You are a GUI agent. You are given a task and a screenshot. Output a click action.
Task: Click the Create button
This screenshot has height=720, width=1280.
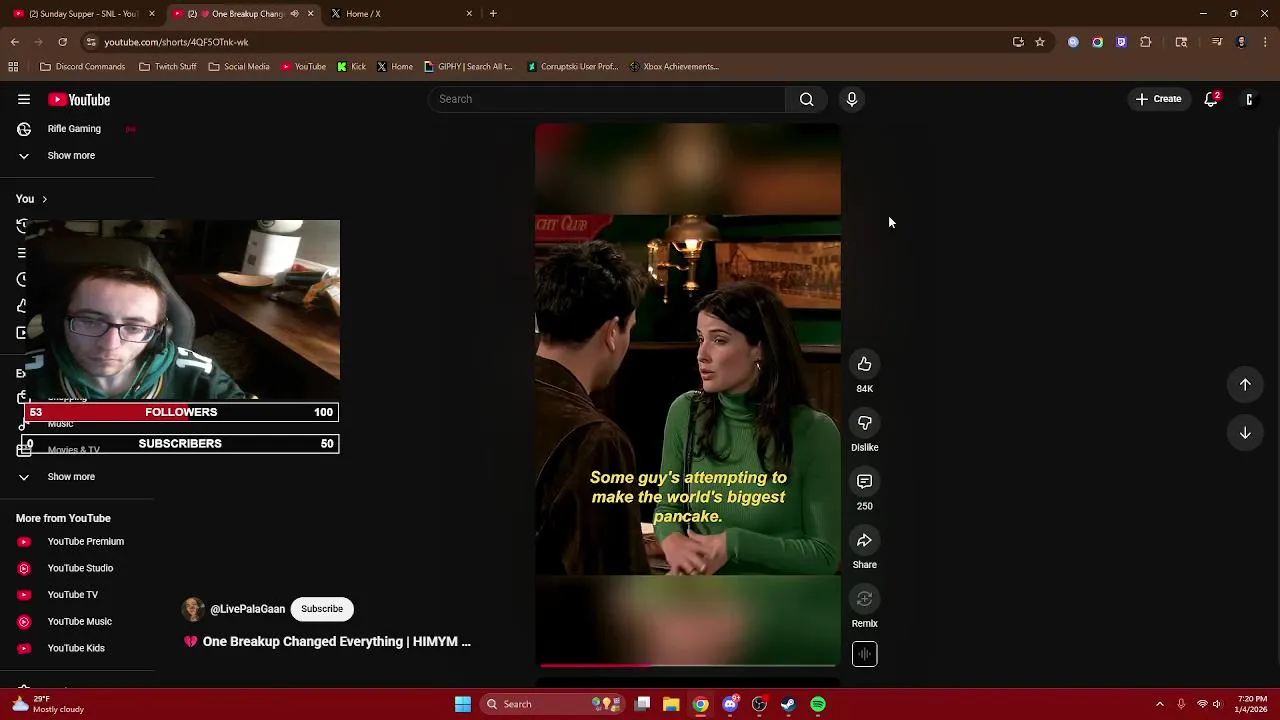coord(1158,99)
